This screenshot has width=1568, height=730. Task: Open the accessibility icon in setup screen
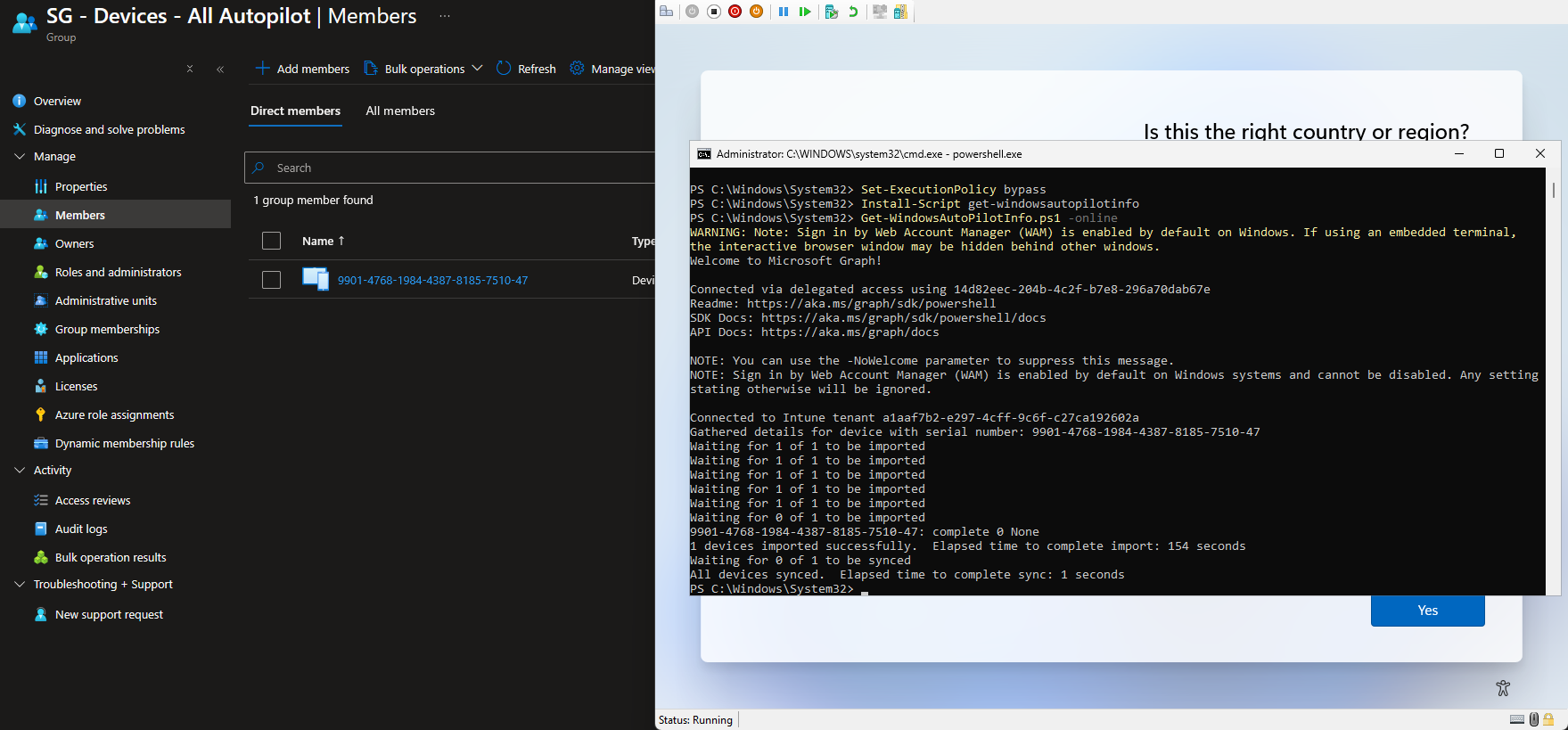(1503, 687)
